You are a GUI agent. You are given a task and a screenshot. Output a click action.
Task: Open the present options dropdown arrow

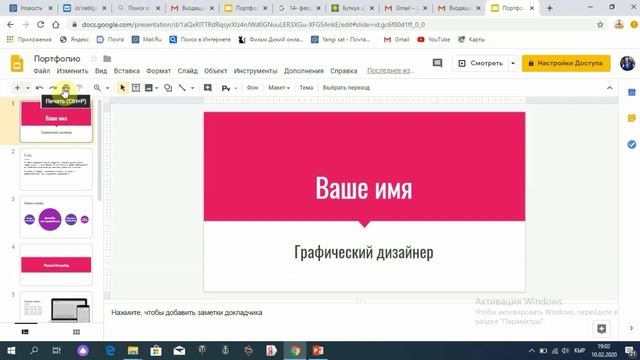click(513, 63)
